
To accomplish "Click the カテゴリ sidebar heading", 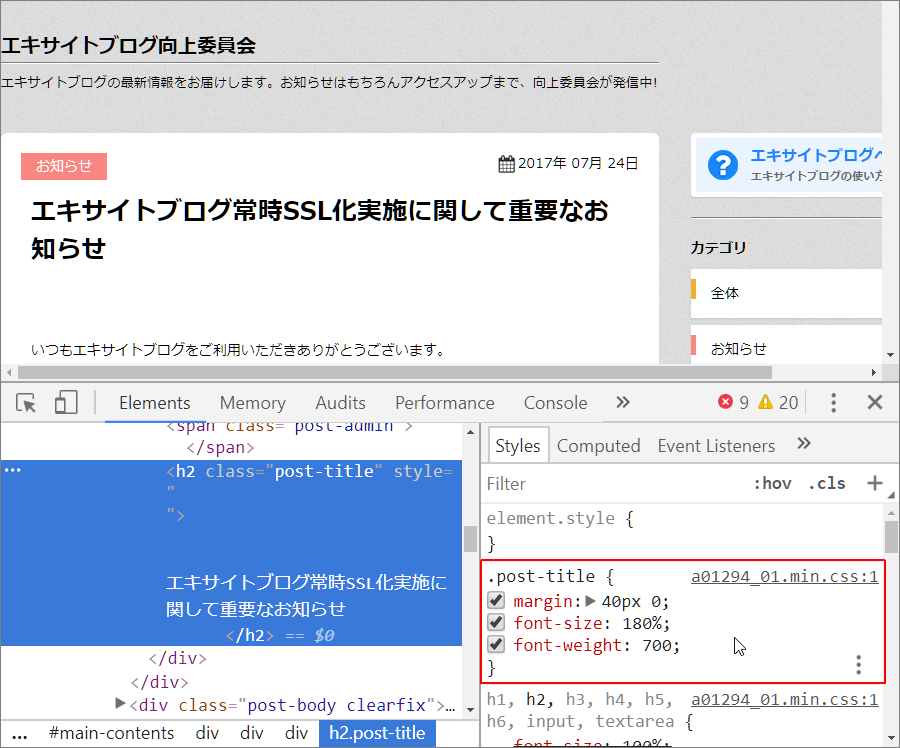I will click(x=718, y=247).
